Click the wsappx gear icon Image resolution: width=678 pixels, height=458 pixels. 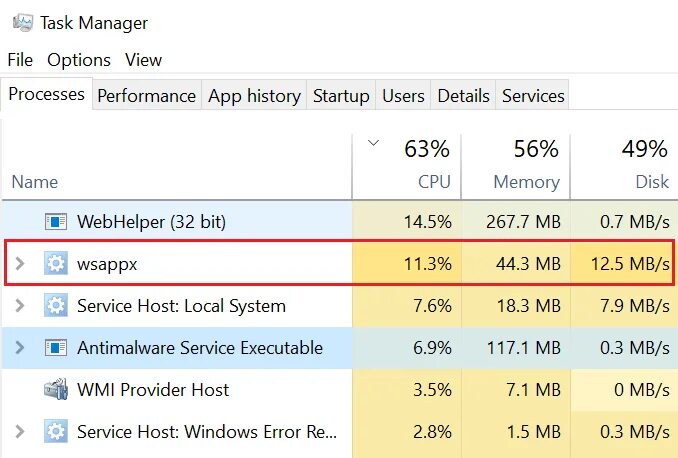pos(56,264)
